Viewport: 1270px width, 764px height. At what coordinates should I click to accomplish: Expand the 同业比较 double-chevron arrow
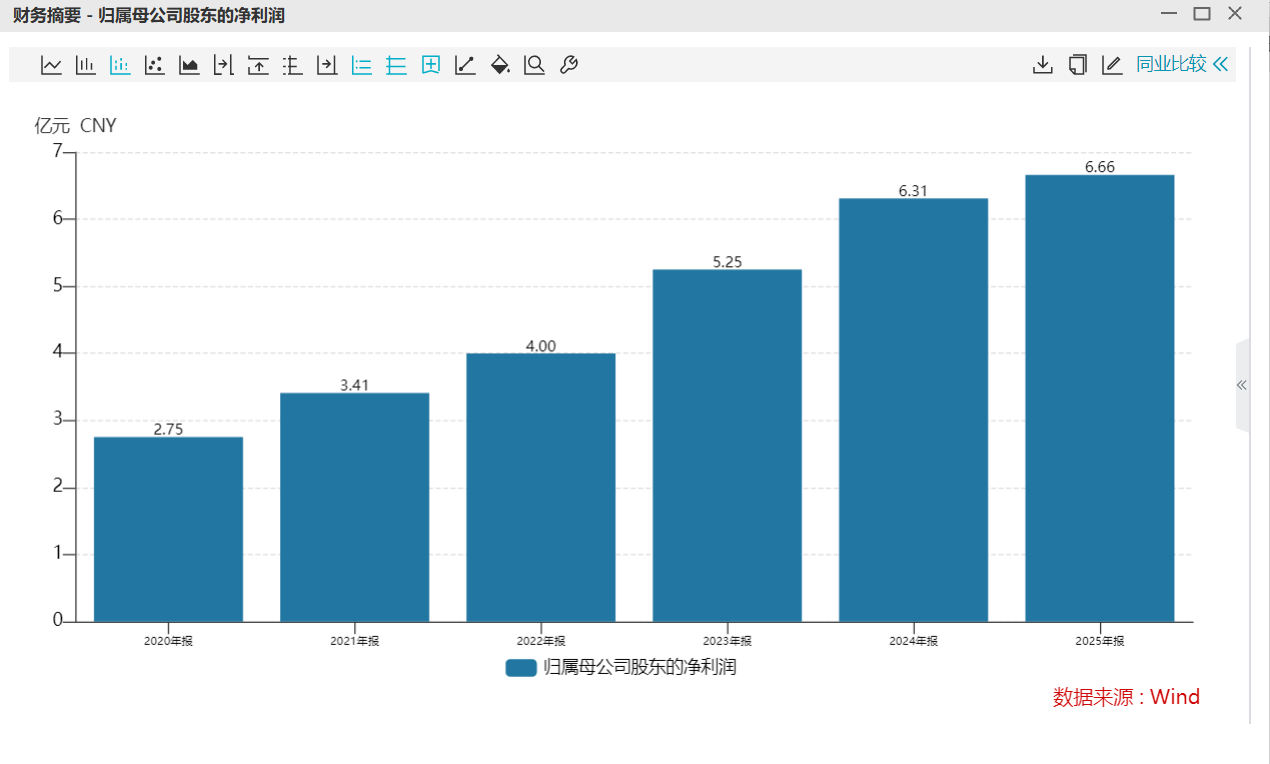click(x=1220, y=65)
